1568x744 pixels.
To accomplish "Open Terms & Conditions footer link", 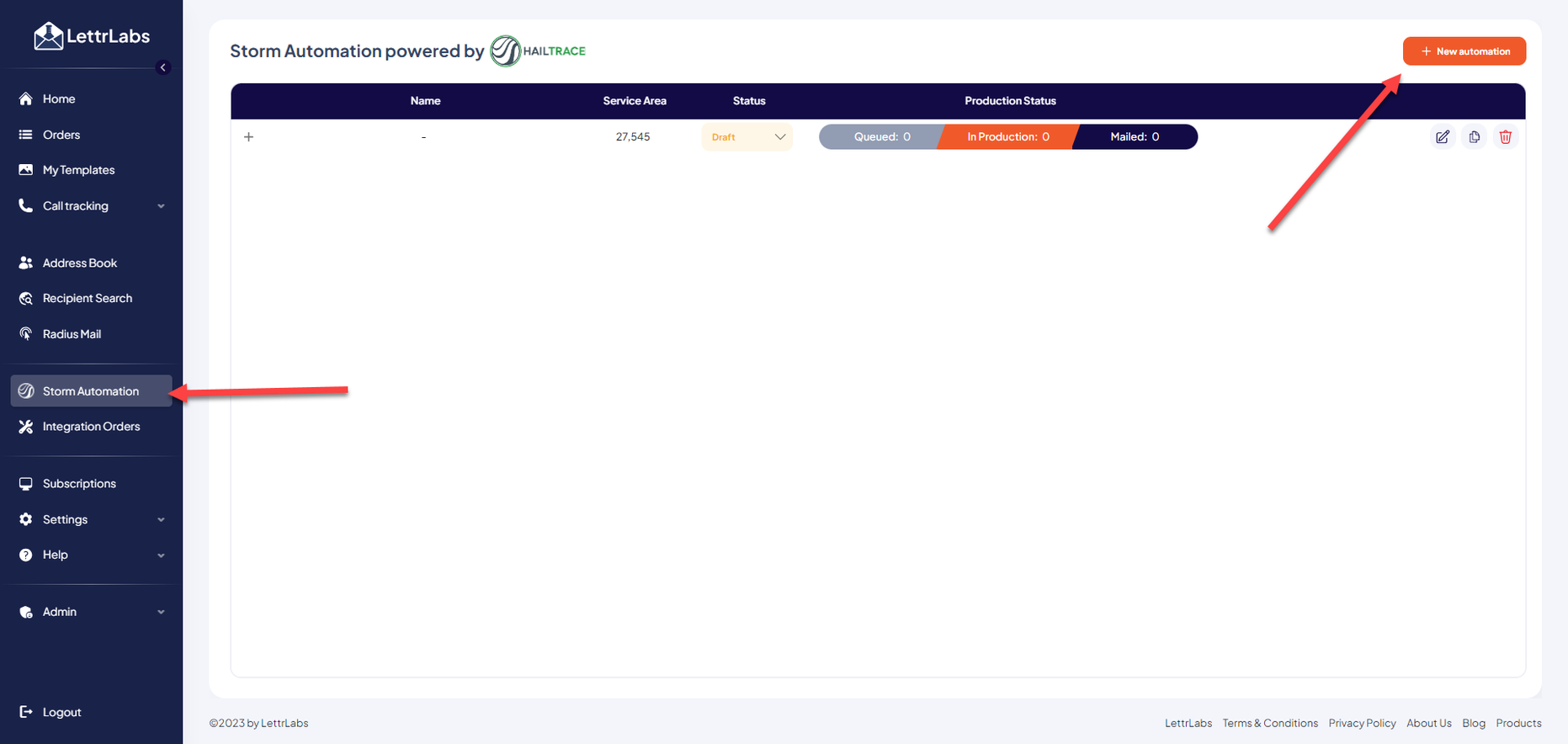I will [1270, 723].
